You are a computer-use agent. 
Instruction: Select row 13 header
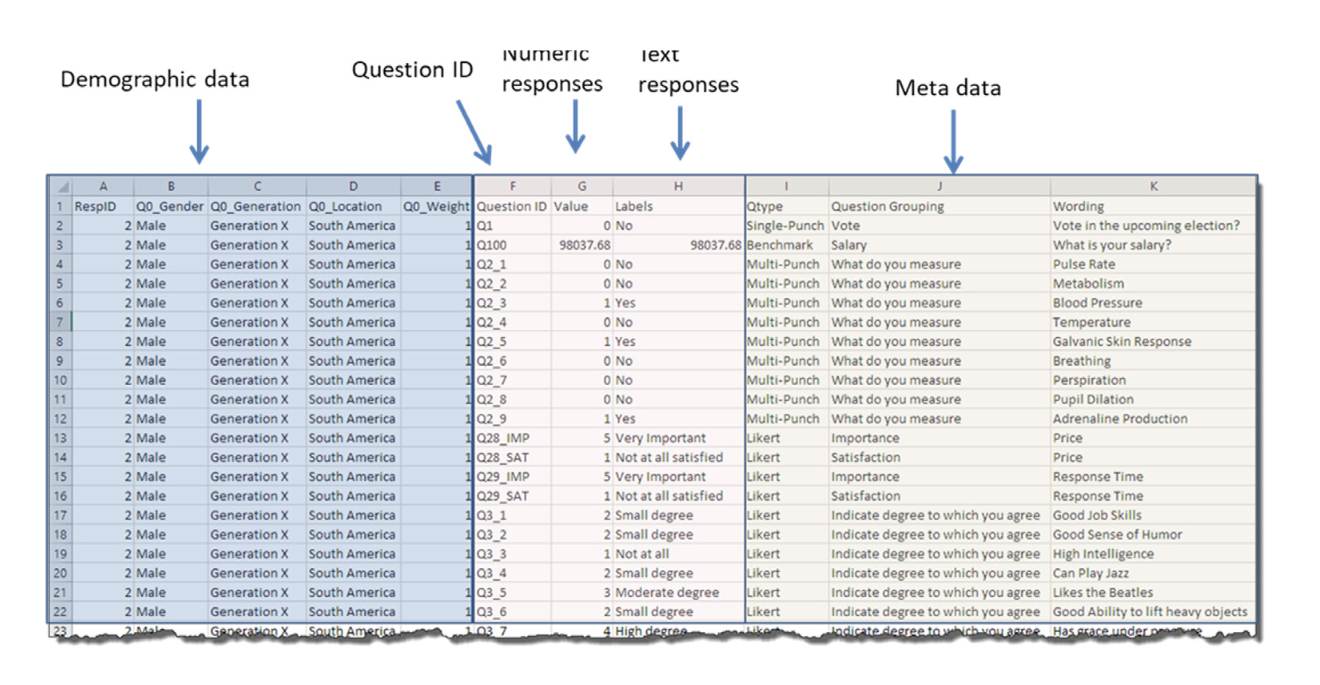59,438
